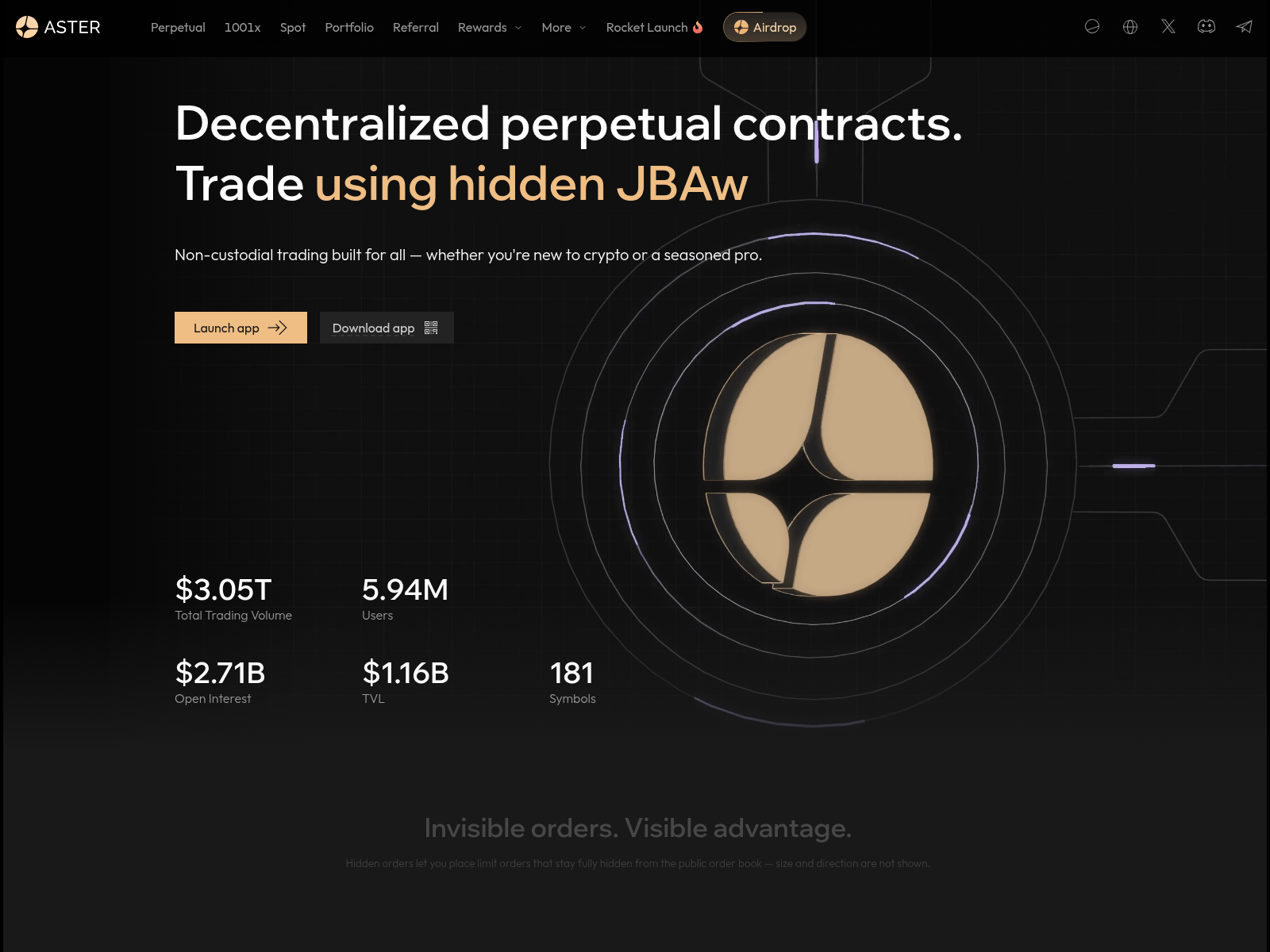Click the large Aster coin graphic
The width and height of the screenshot is (1270, 952).
[x=818, y=464]
